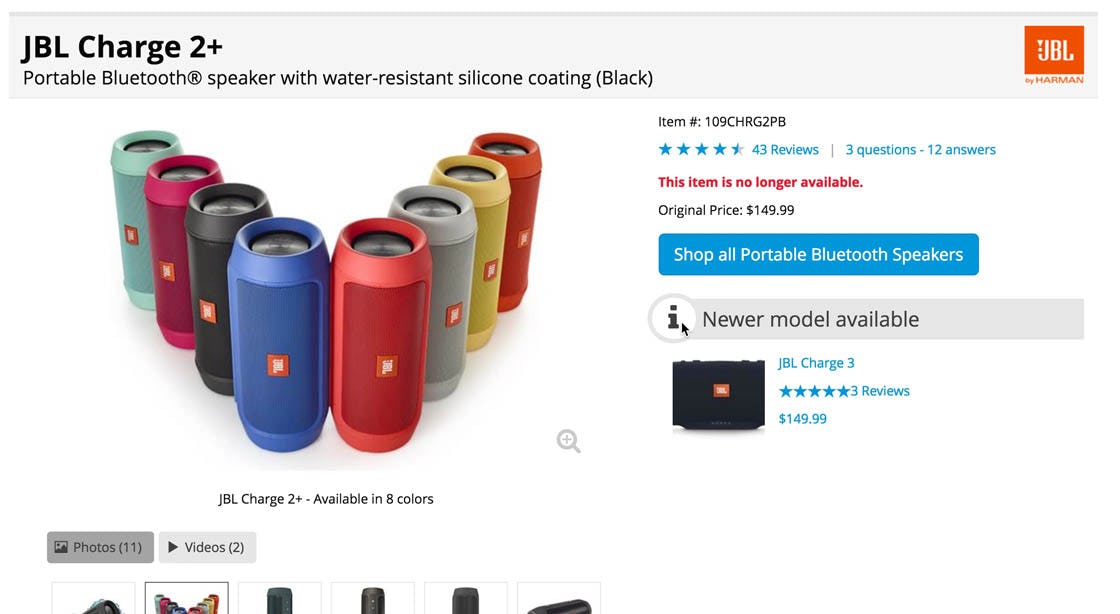Select the first photo thumbnail in gallery

(x=93, y=599)
